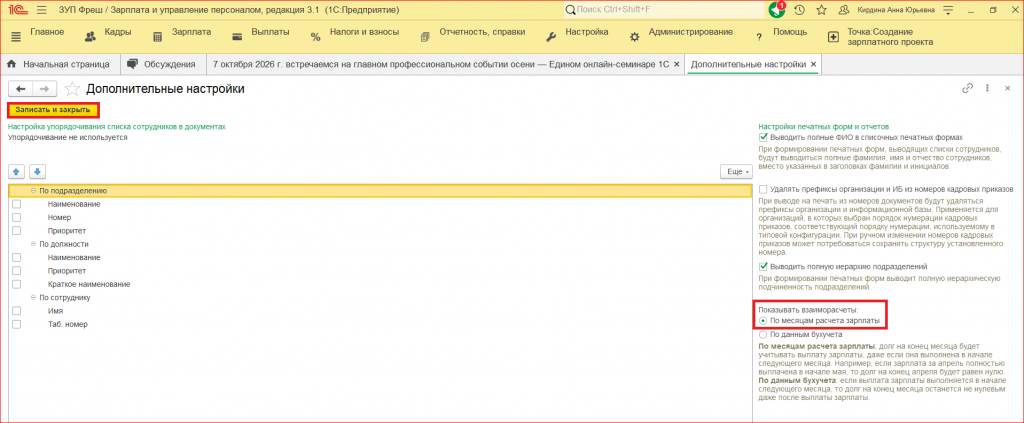The height and width of the screenshot is (423, 1024).
Task: Check Таб. номер checkbox
Action: (x=17, y=324)
